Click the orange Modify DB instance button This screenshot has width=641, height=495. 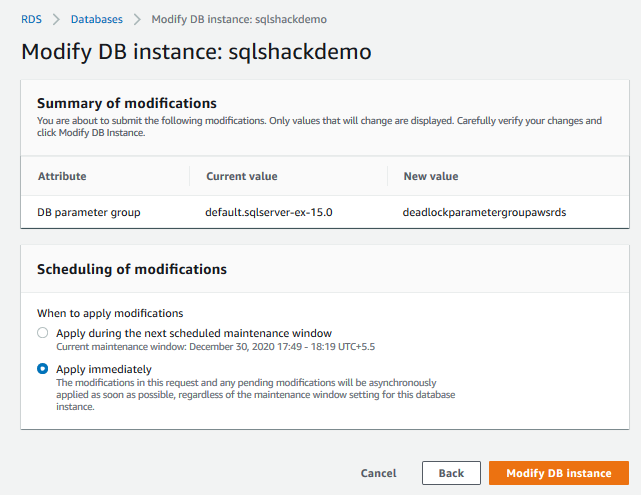pyautogui.click(x=558, y=473)
